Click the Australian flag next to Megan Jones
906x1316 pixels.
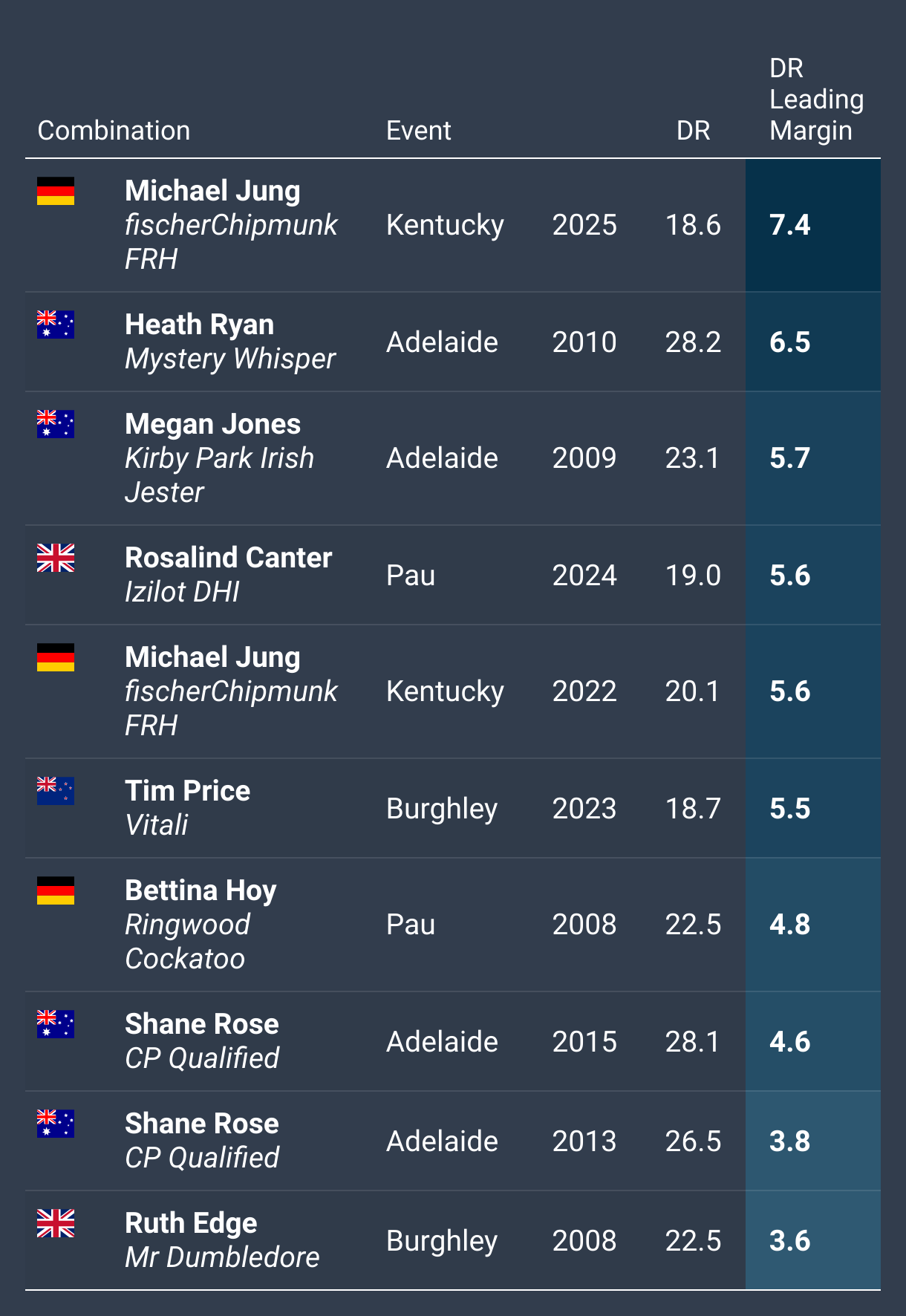56,424
